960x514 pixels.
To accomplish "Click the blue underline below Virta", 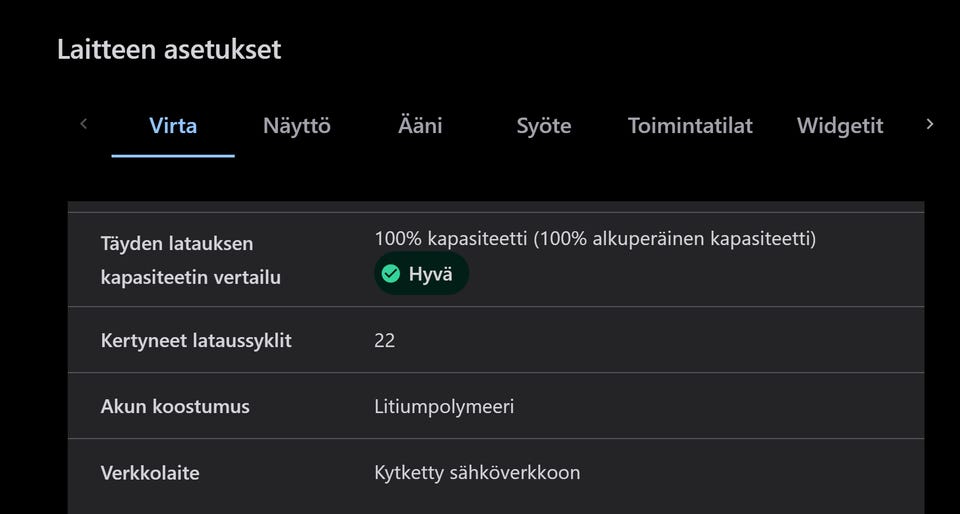I will tap(173, 156).
